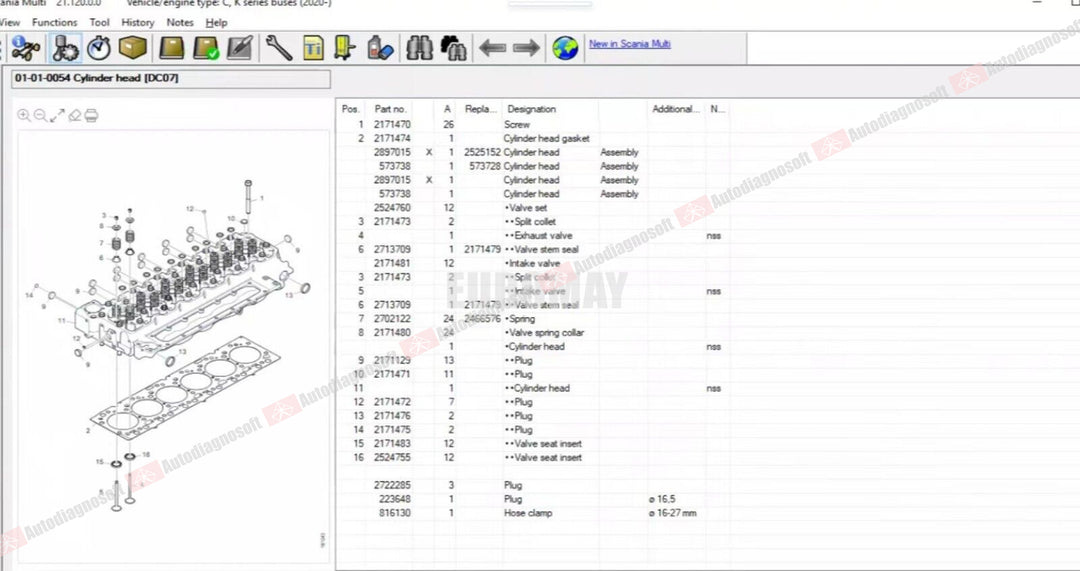This screenshot has height=571, width=1080.
Task: Select the Valve spring collar row
Action: coord(533,333)
